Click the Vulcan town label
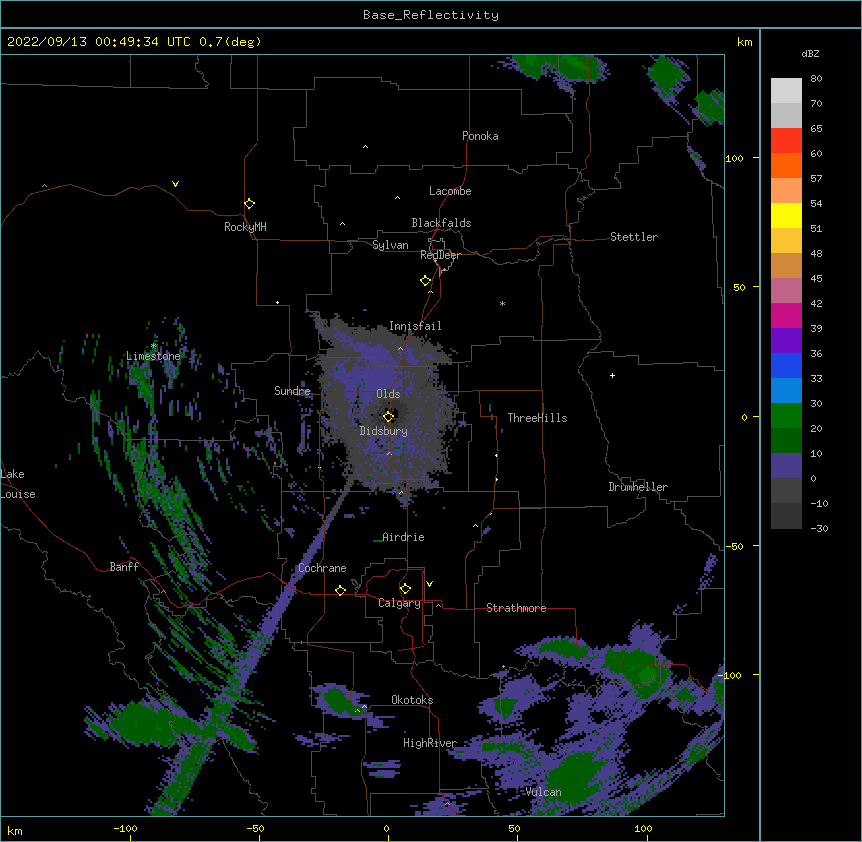The width and height of the screenshot is (862, 842). tap(543, 791)
